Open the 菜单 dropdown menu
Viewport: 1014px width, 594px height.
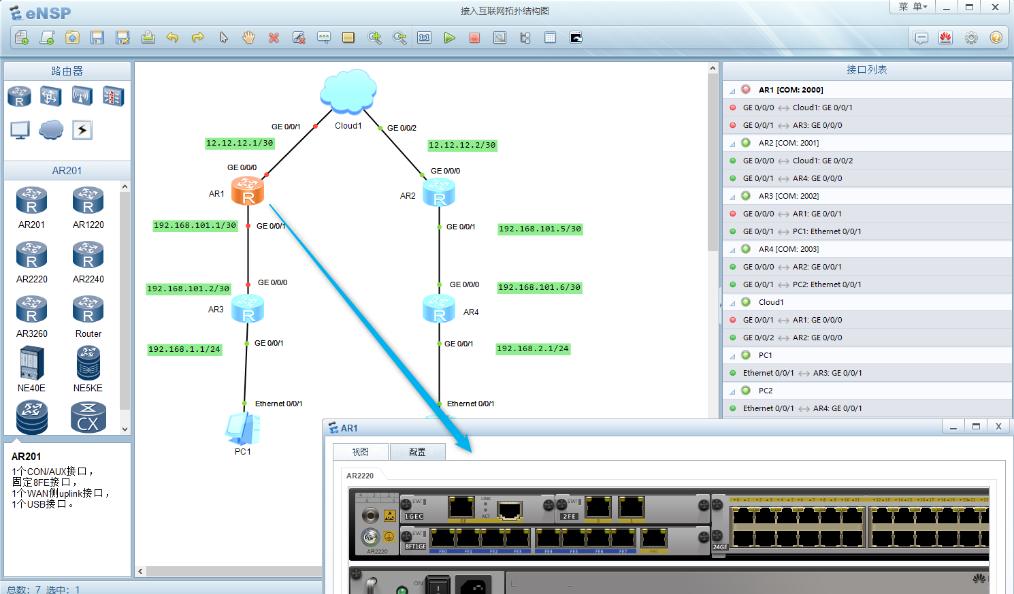click(x=912, y=7)
